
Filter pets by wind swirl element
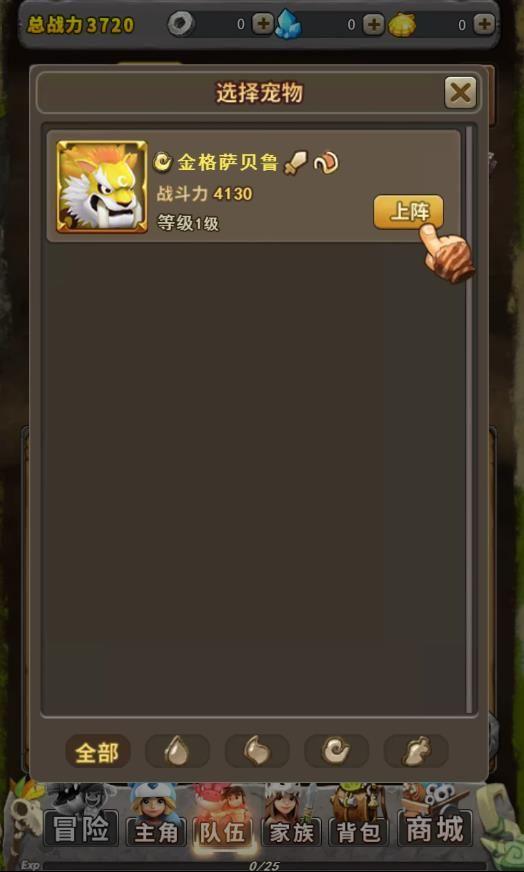coord(337,752)
